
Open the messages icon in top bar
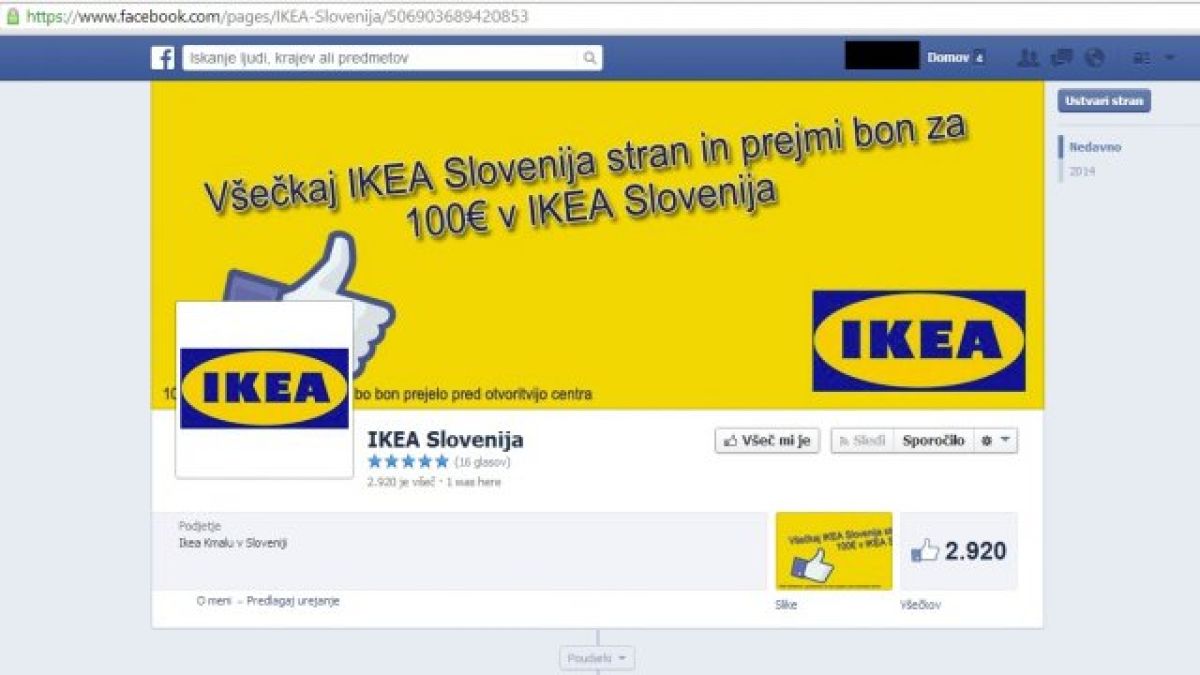(x=1062, y=58)
